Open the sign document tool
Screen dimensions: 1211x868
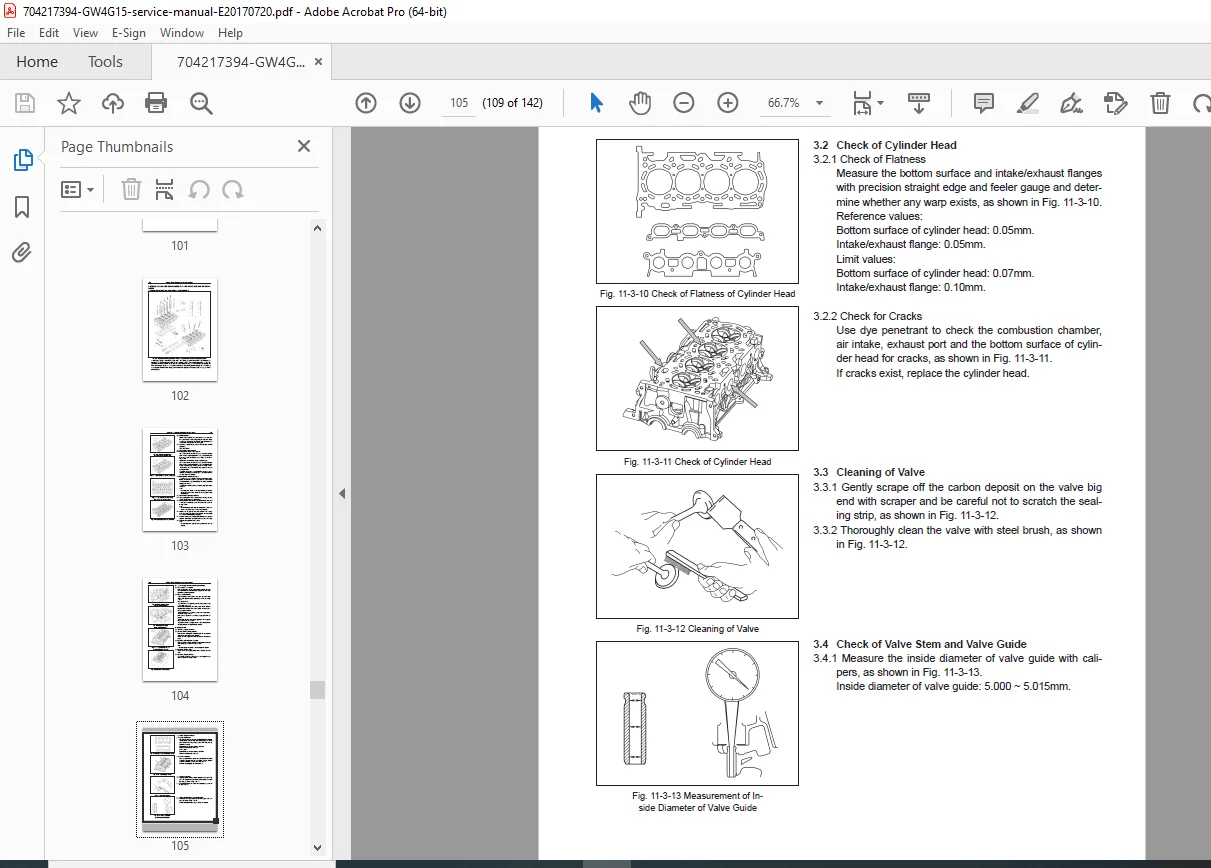click(1072, 103)
